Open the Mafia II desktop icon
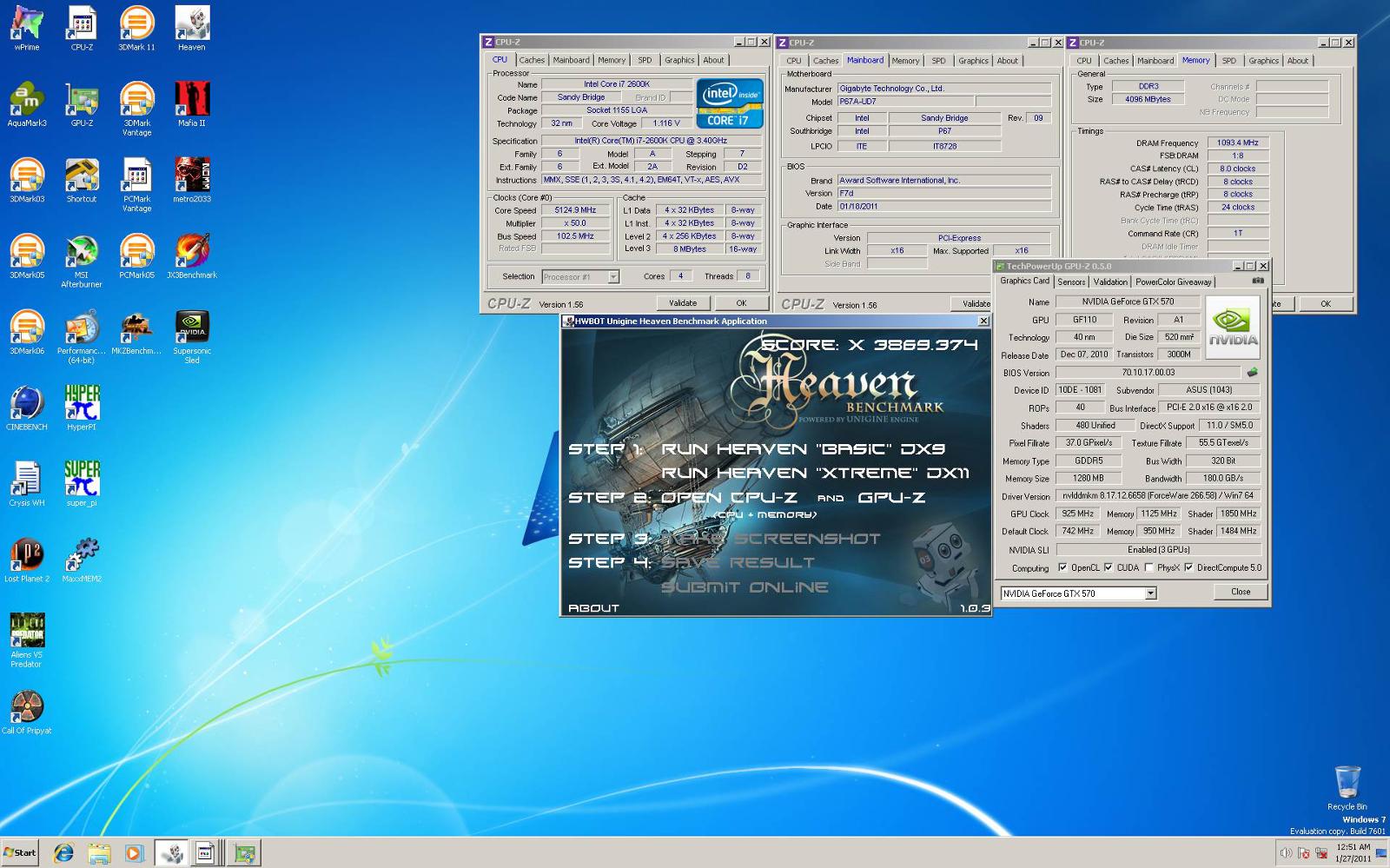The image size is (1390, 868). coord(192,104)
